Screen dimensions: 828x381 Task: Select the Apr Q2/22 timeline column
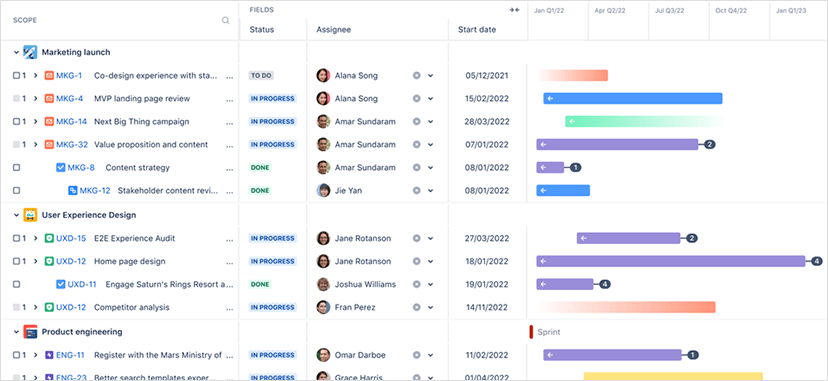(610, 11)
